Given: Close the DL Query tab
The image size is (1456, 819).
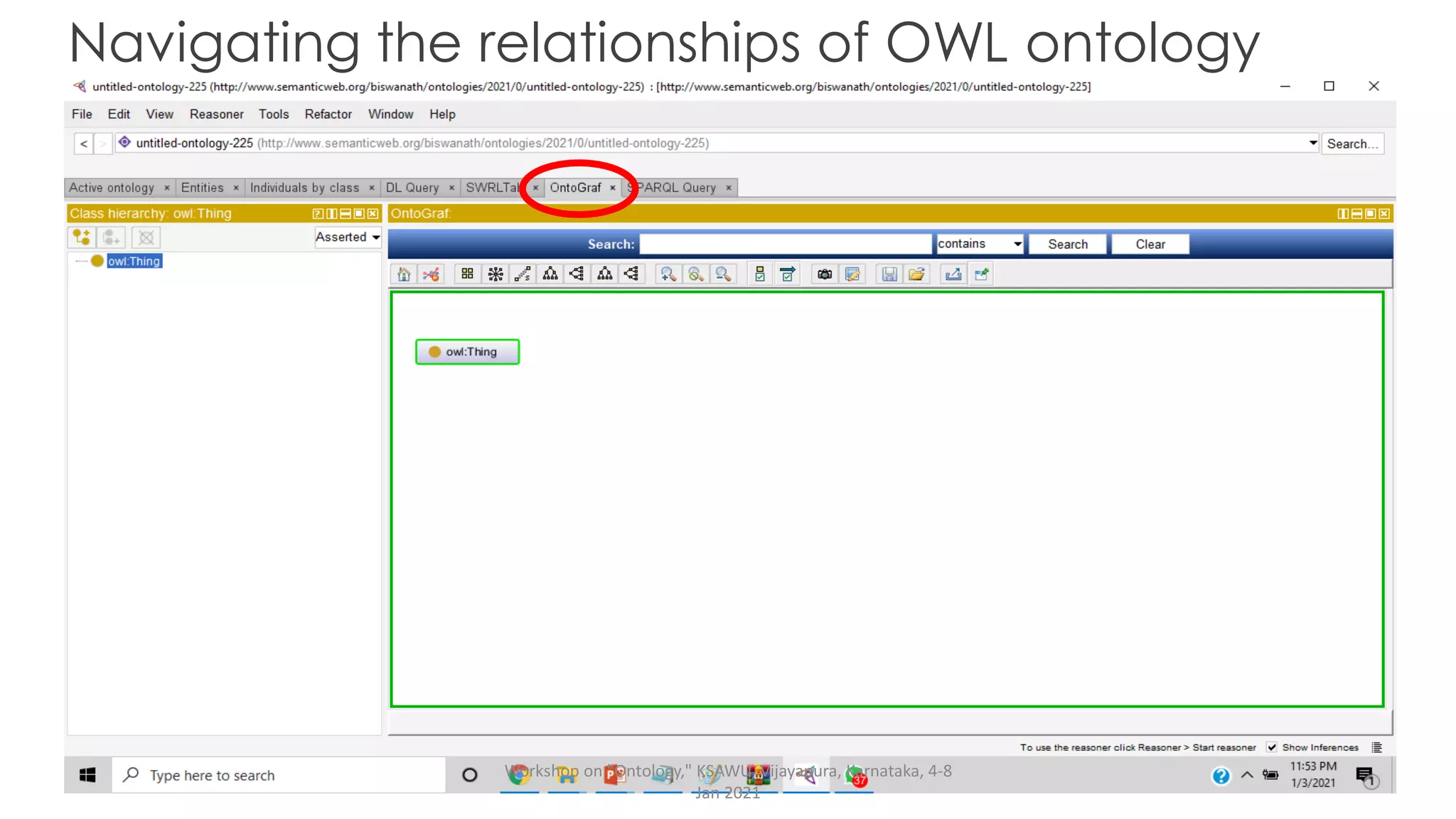Looking at the screenshot, I should [451, 188].
